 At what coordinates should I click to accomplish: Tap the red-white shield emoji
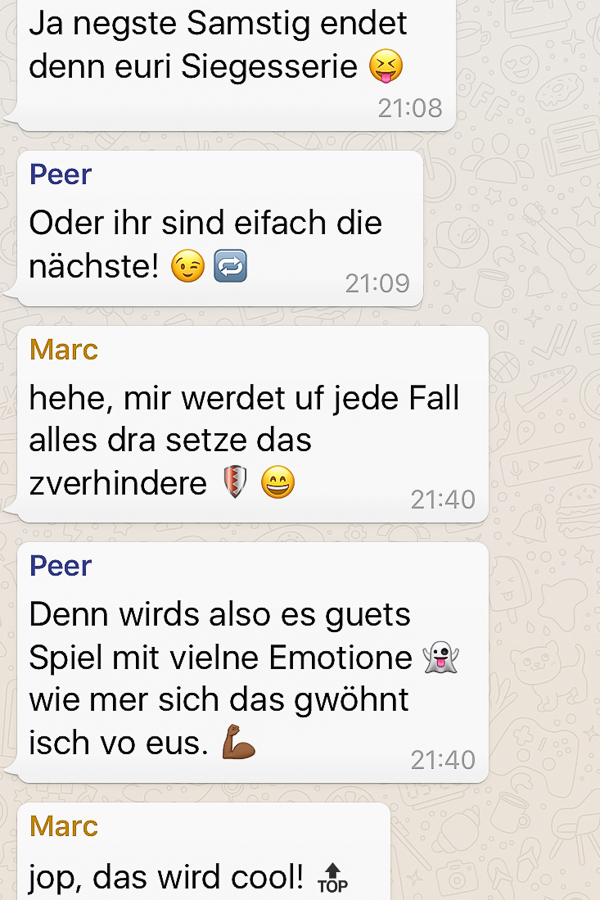(235, 481)
